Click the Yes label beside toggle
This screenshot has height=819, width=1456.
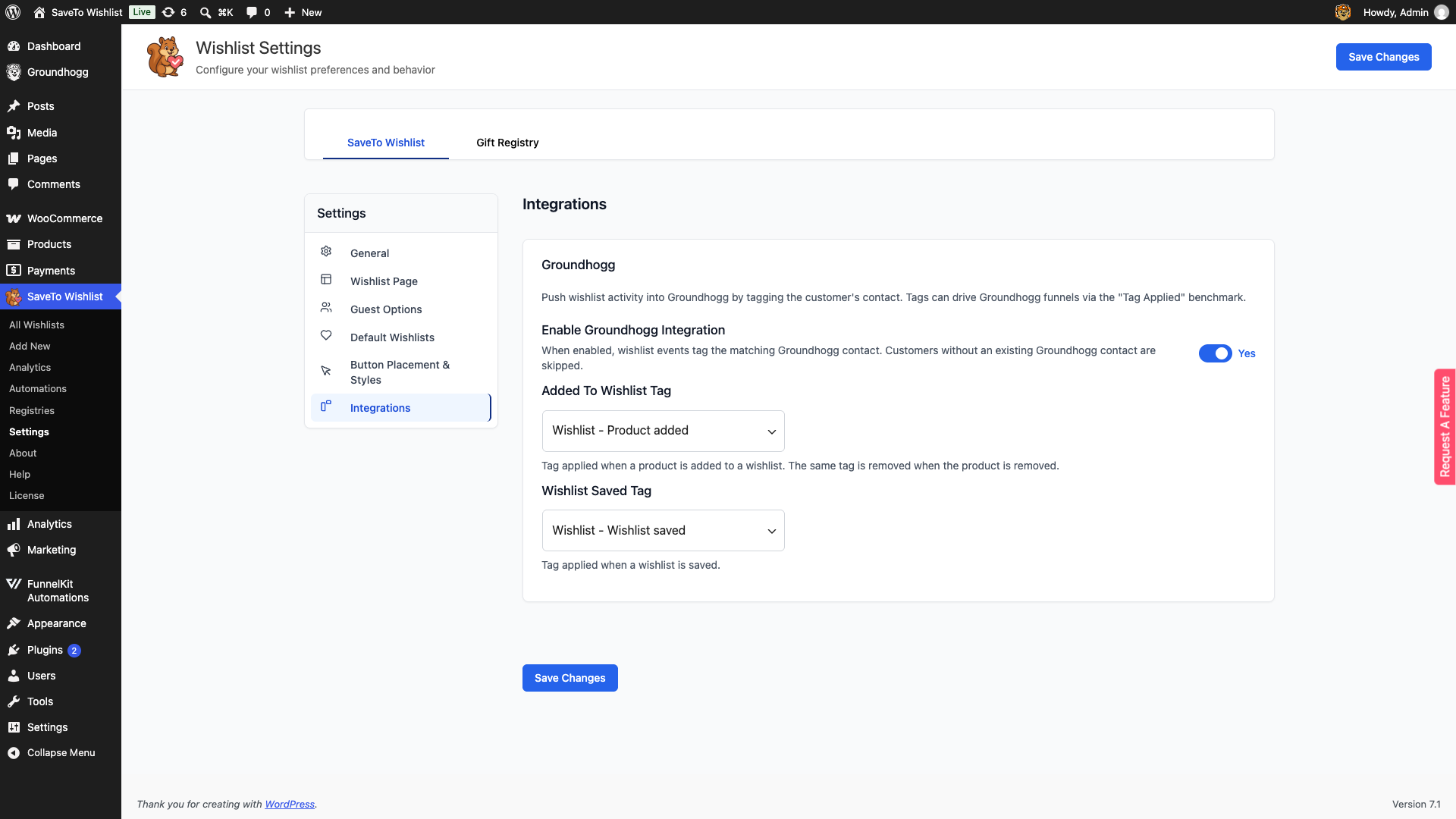coord(1247,353)
